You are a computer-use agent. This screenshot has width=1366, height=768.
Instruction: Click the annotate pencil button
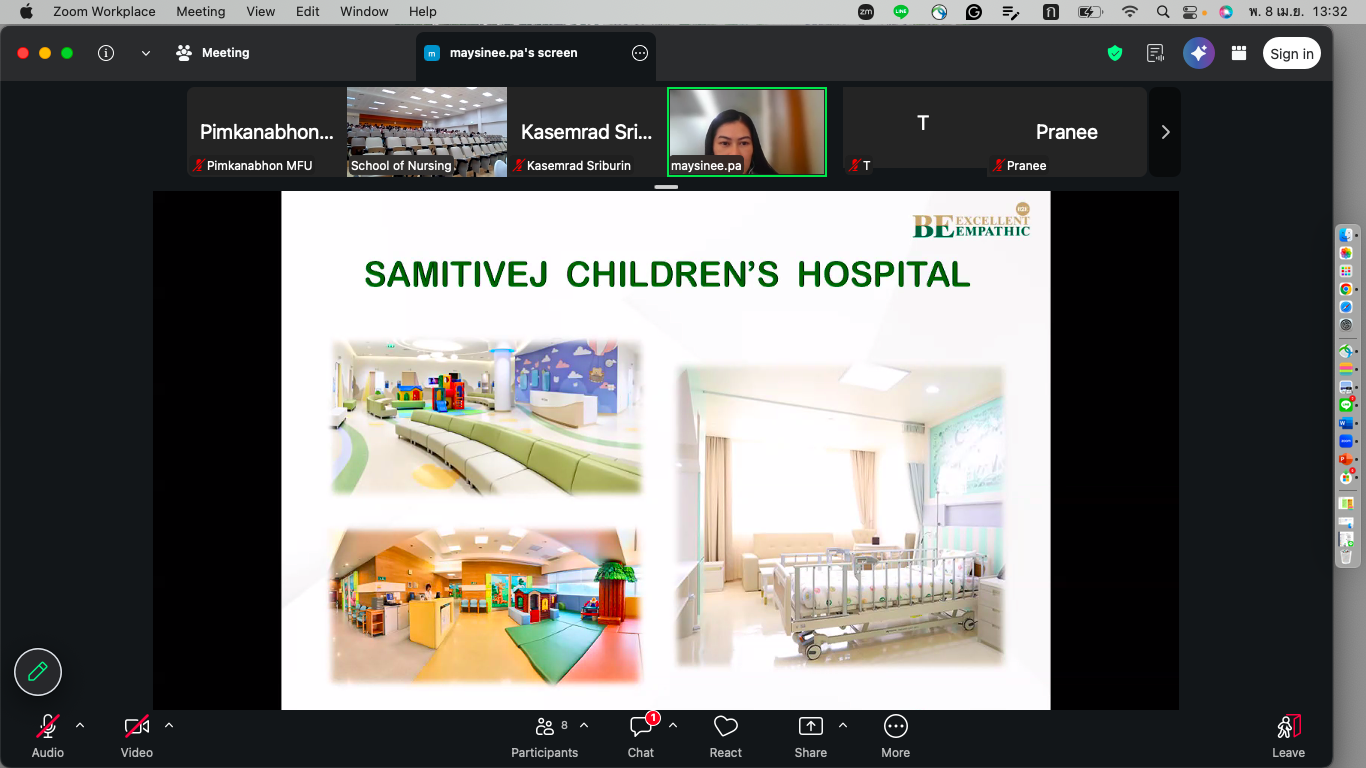pos(38,672)
